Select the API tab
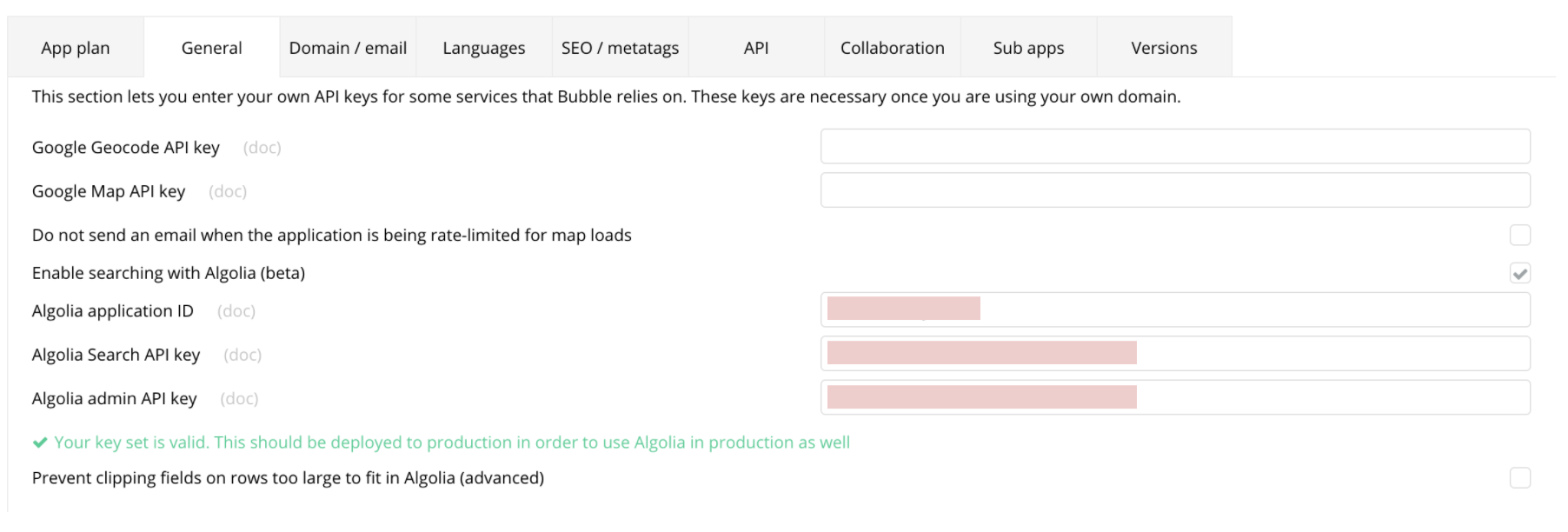Screen dimensions: 1568x532 tap(756, 48)
